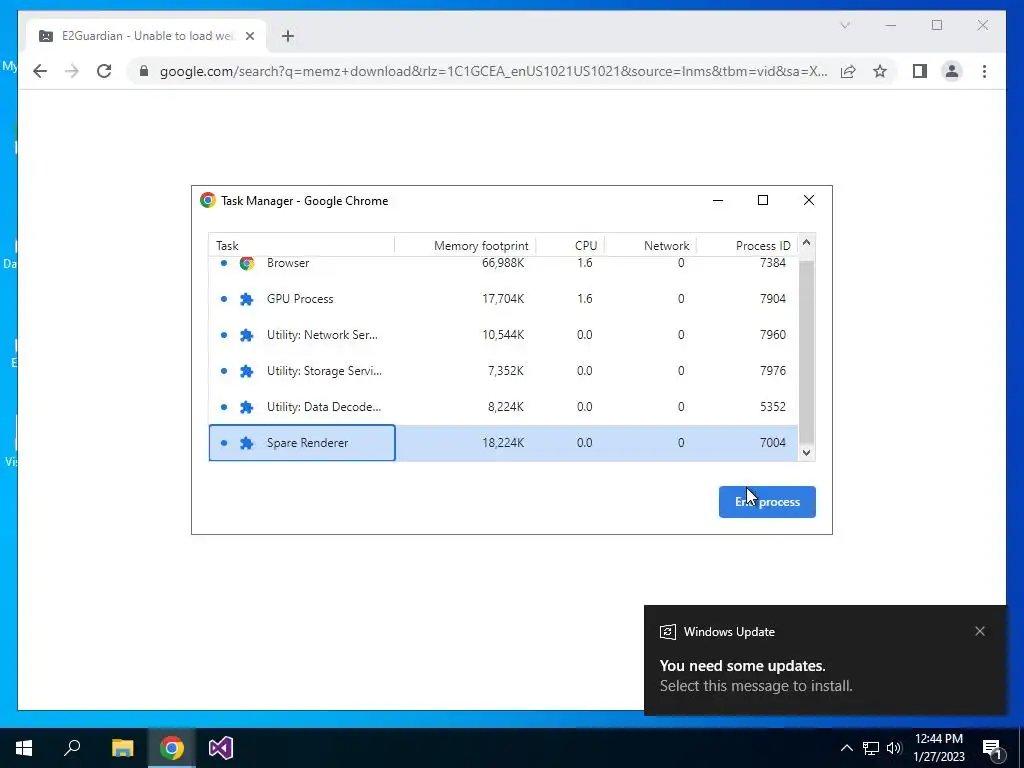1024x768 pixels.
Task: End the selected process
Action: (767, 502)
